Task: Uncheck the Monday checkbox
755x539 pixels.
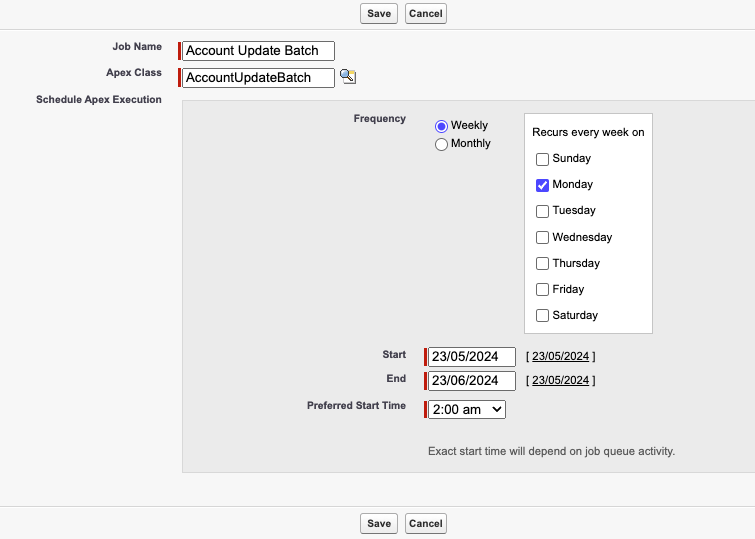Action: click(542, 185)
